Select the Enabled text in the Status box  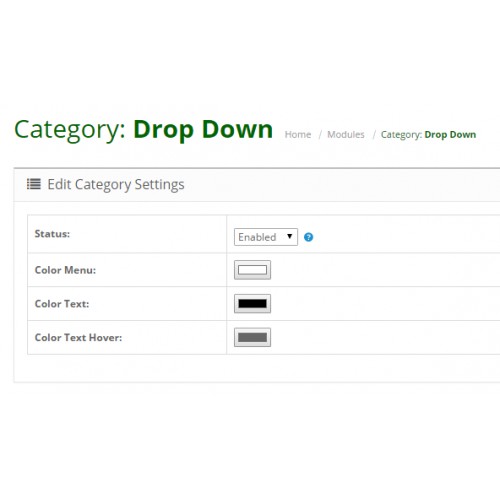pyautogui.click(x=257, y=237)
